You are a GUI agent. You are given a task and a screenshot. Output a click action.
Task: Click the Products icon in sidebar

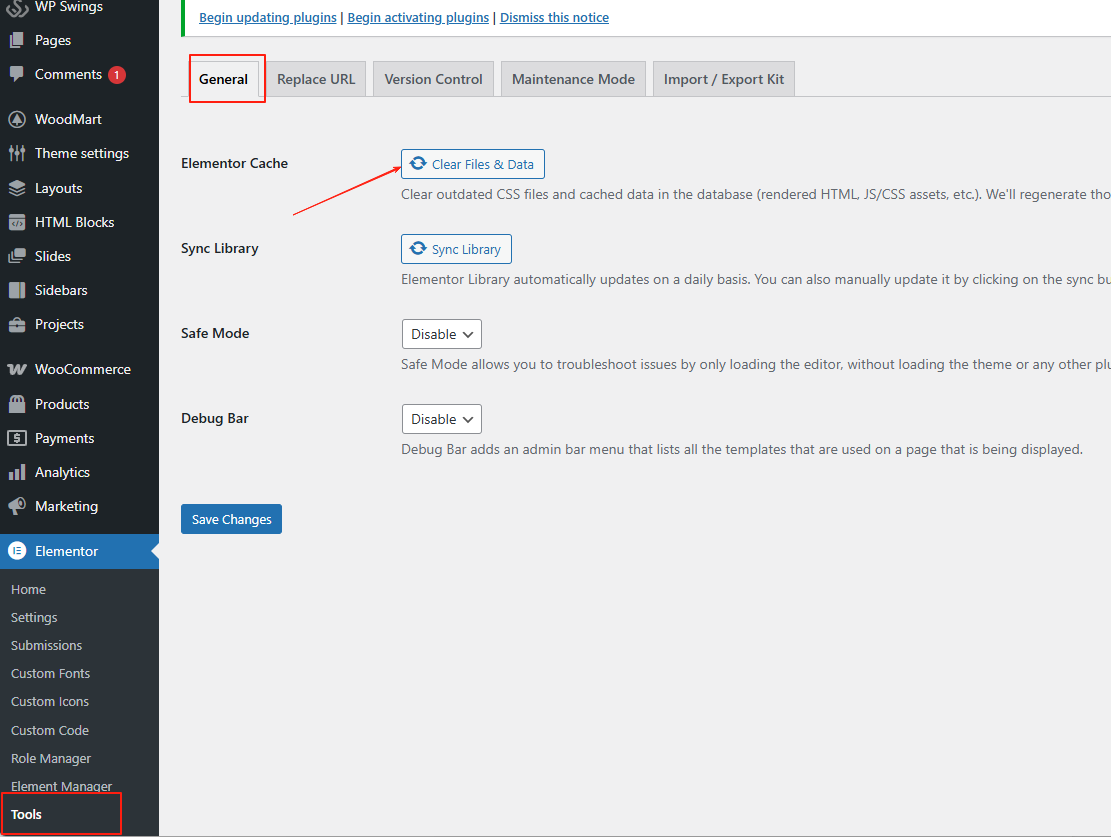17,404
